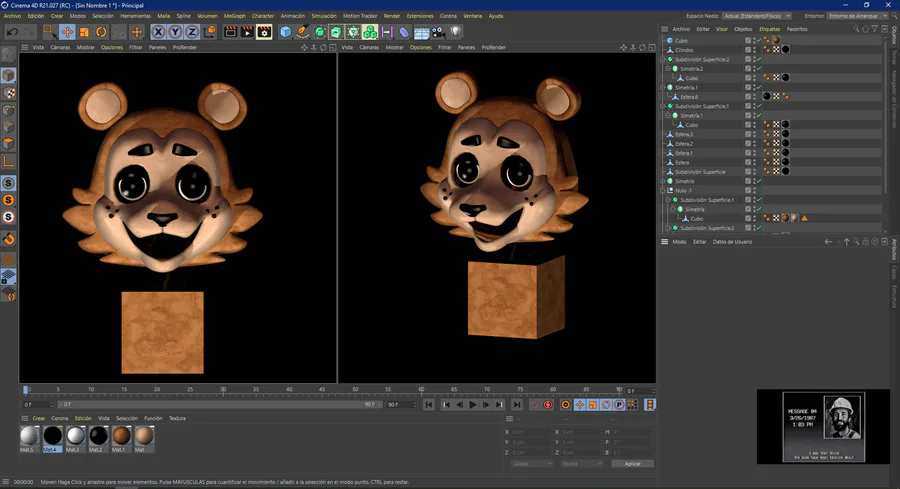This screenshot has width=900, height=489.
Task: Toggle enable checkmark for Simetría.1 object
Action: [x=759, y=87]
